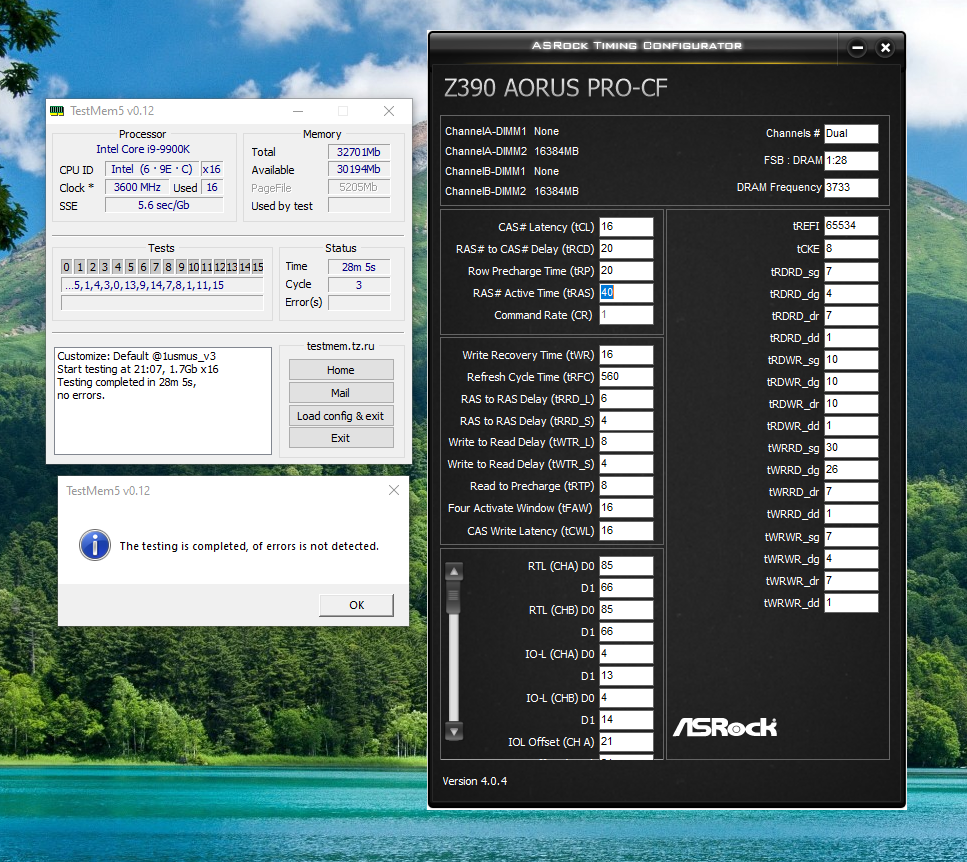Click the tWTR_L value field
The image size is (967, 862).
(x=626, y=442)
